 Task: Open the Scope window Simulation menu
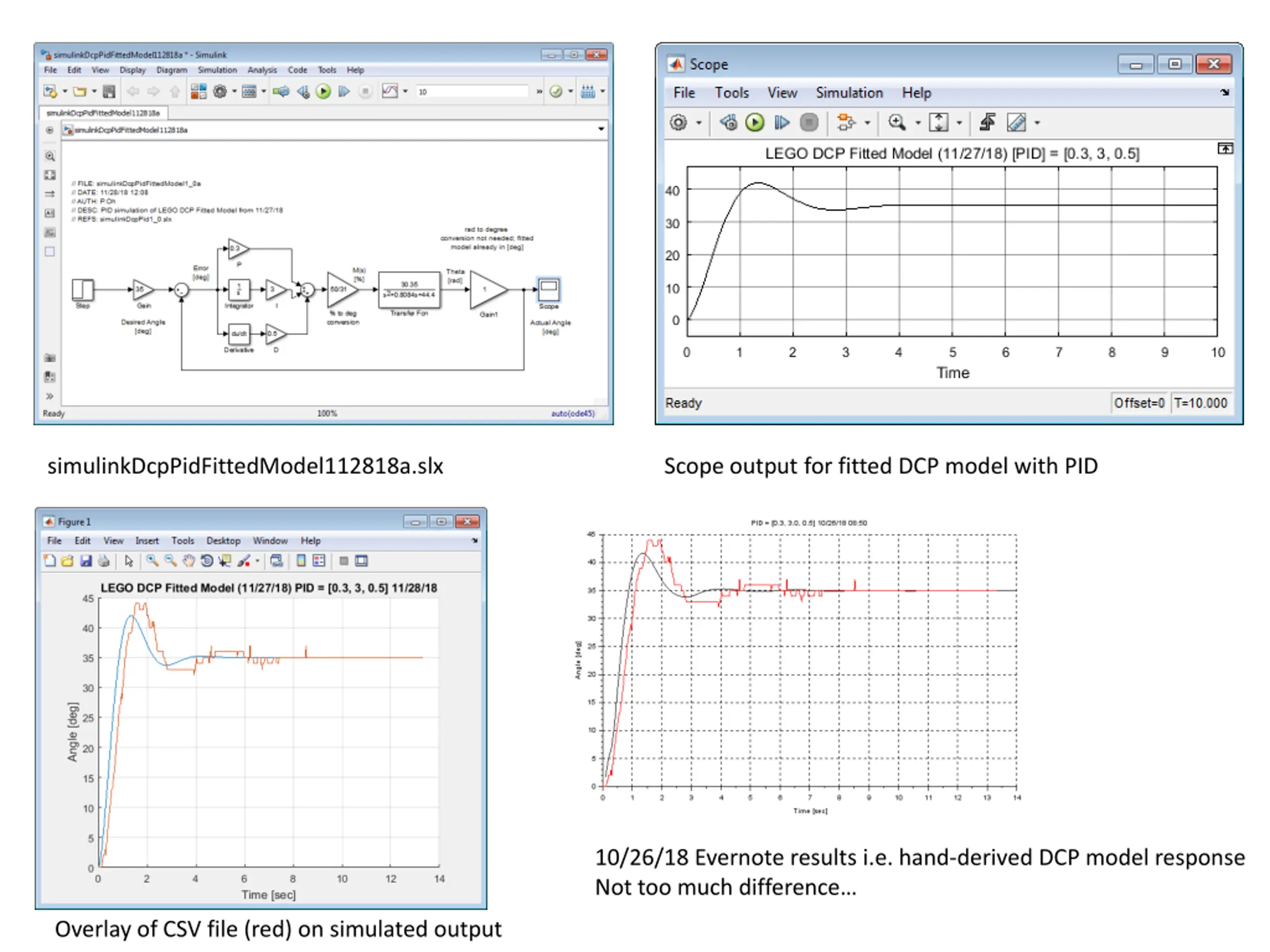tap(849, 93)
